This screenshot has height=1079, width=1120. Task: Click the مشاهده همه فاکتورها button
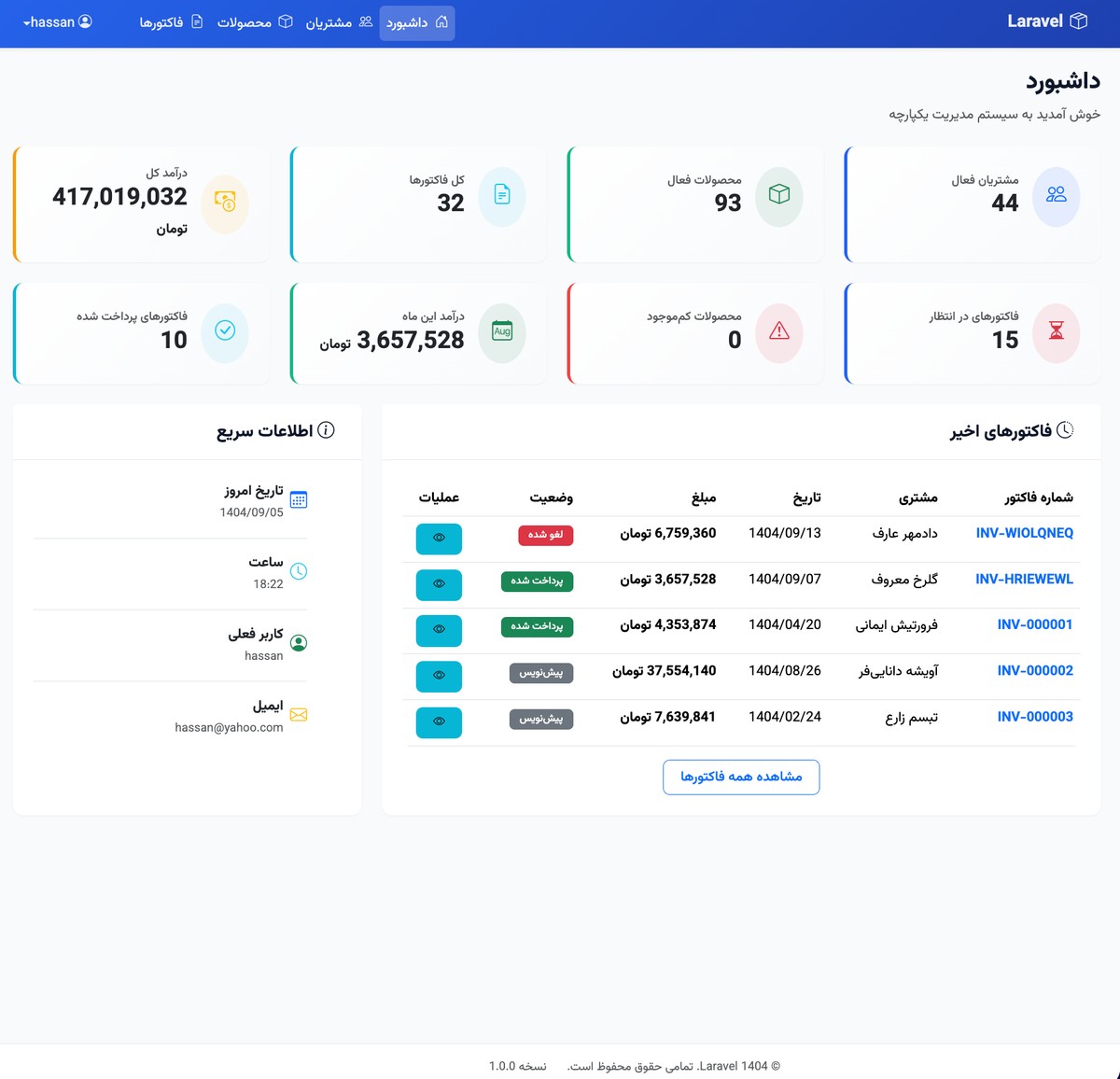click(x=740, y=777)
